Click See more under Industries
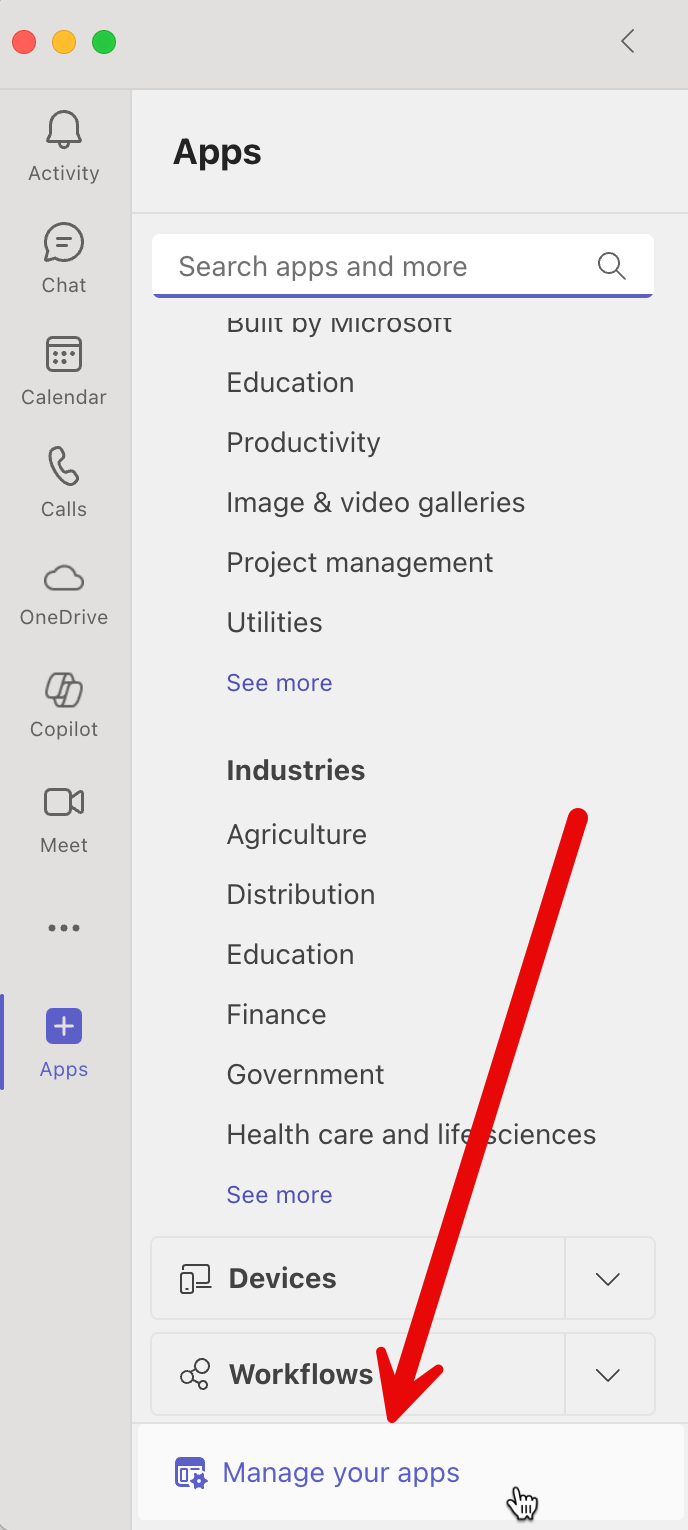The image size is (688, 1530). (x=279, y=1194)
